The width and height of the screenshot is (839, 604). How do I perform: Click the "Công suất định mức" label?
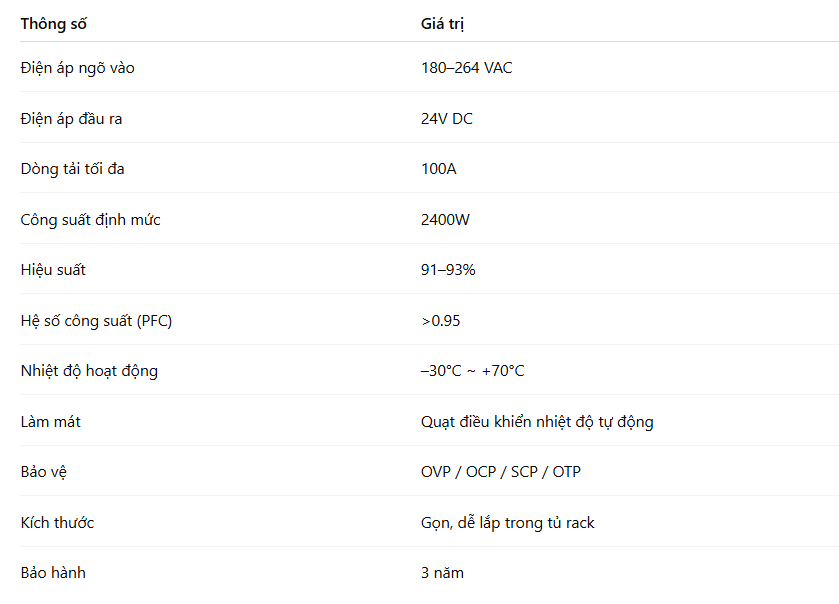click(x=90, y=220)
